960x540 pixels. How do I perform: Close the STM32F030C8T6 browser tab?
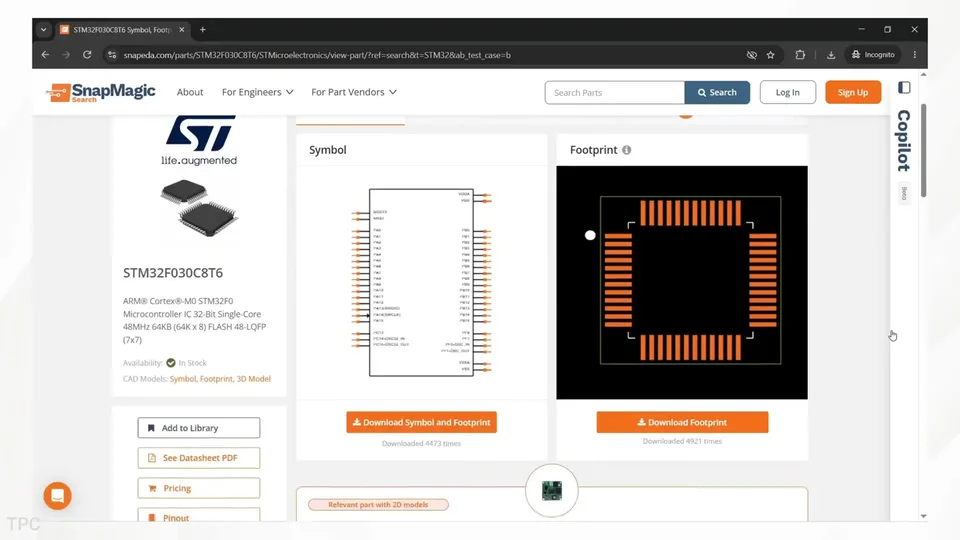182,29
